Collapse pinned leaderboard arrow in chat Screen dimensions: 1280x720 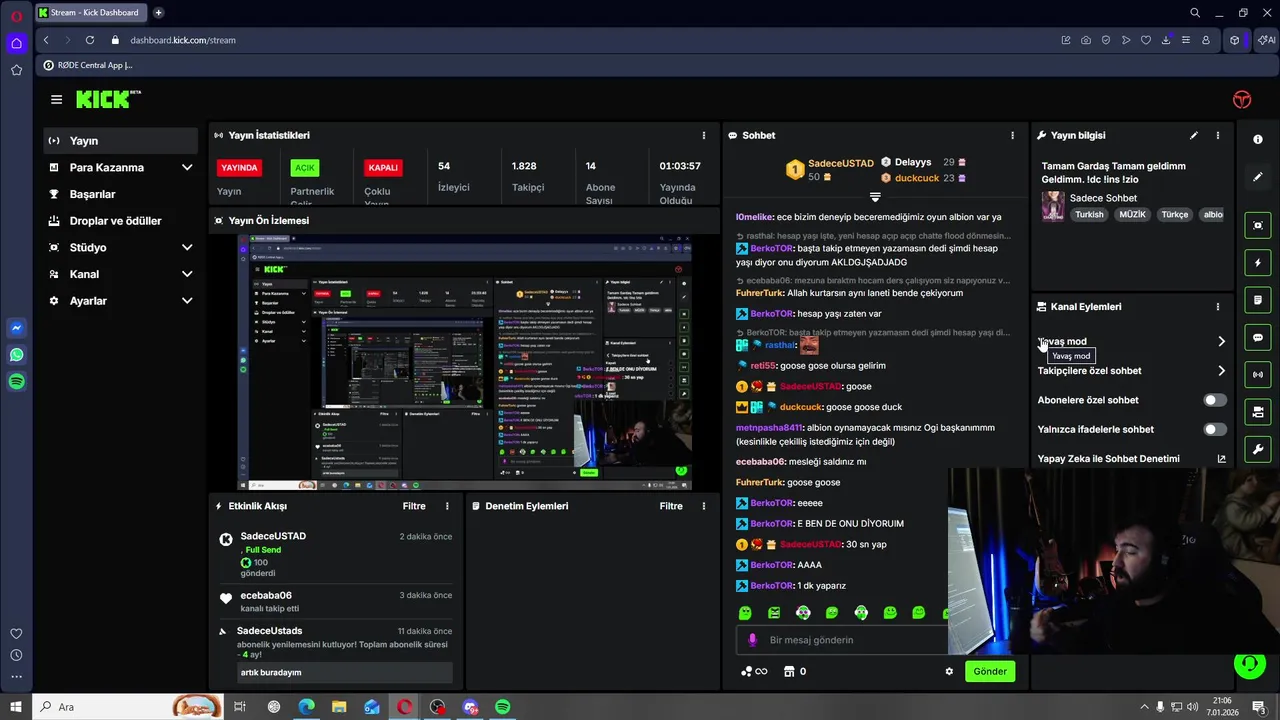click(x=875, y=197)
